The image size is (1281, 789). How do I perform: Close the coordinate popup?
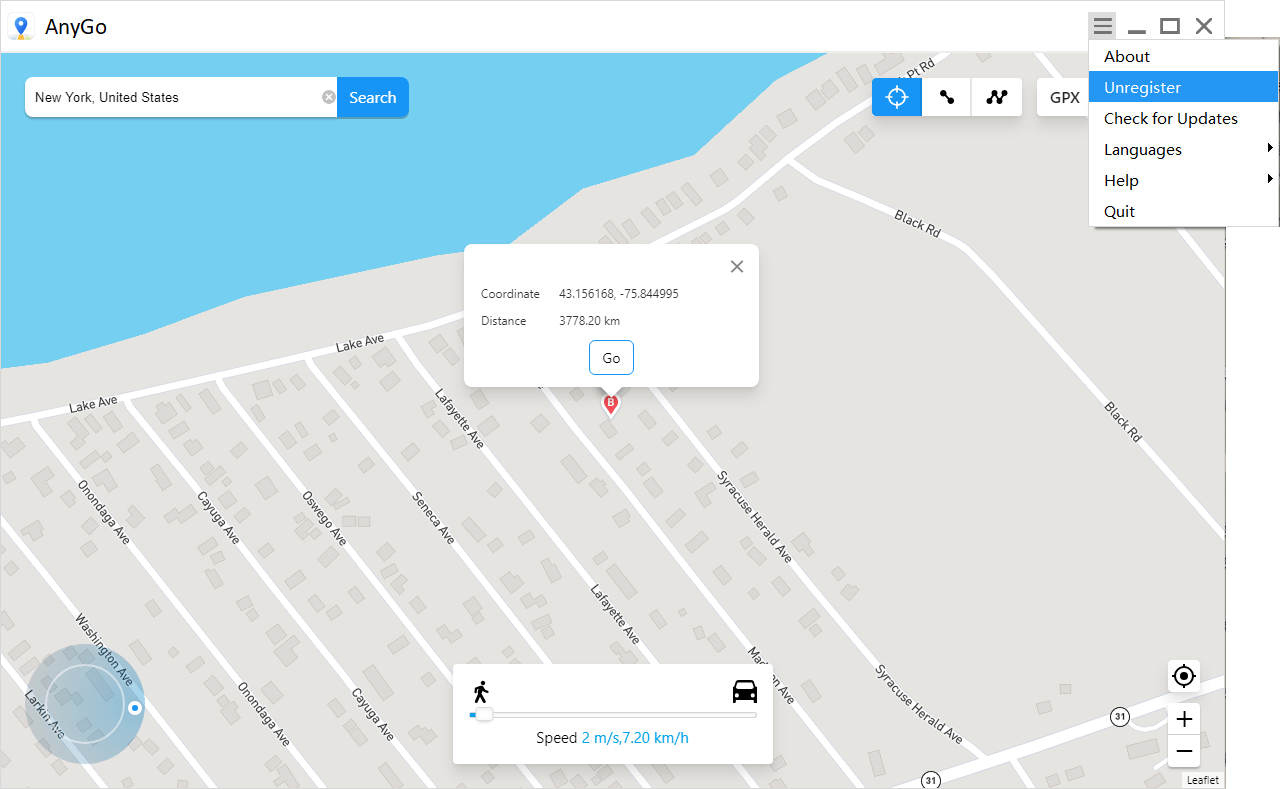[737, 266]
